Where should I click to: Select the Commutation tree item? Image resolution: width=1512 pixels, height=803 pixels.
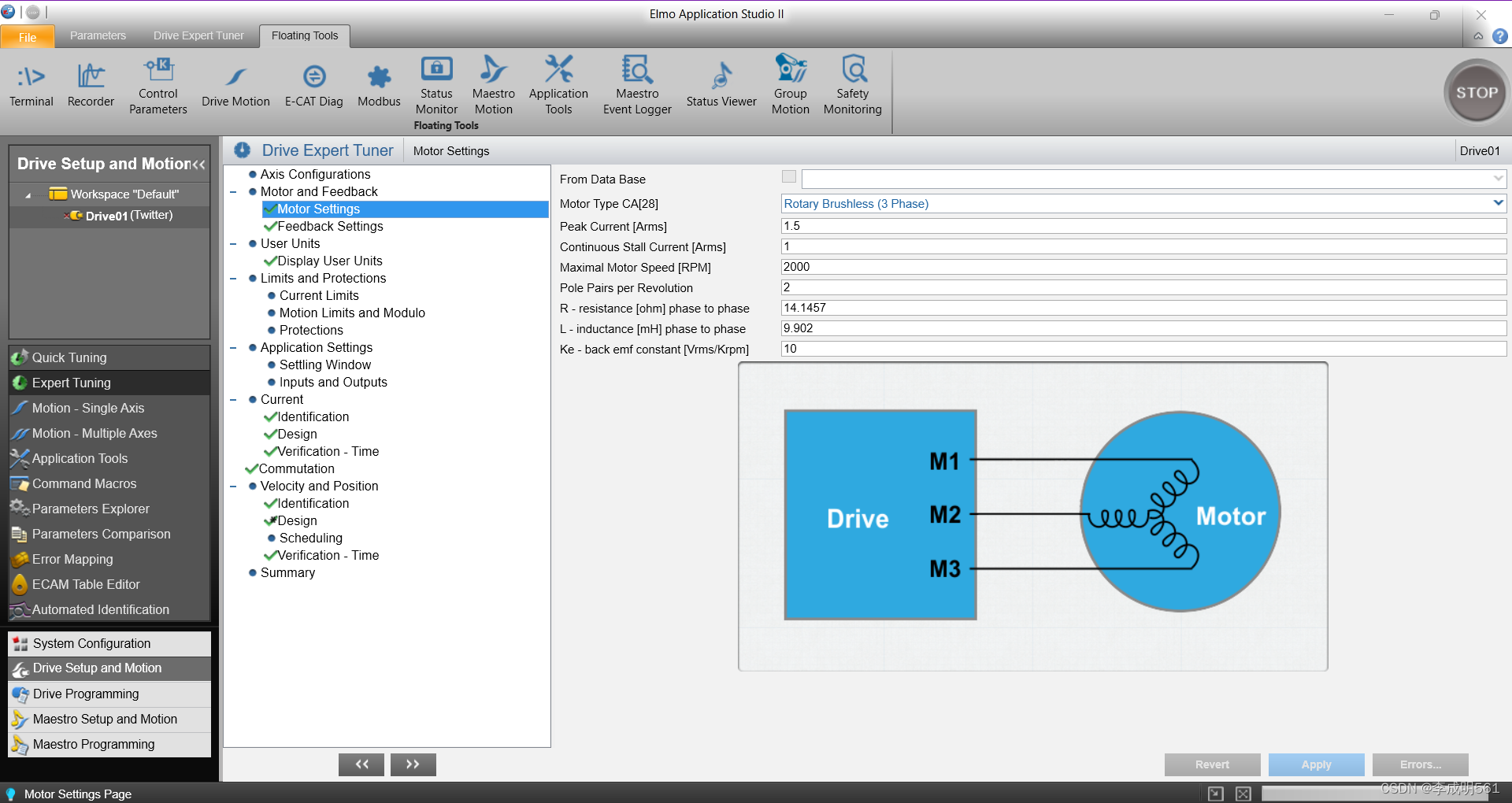pyautogui.click(x=296, y=469)
